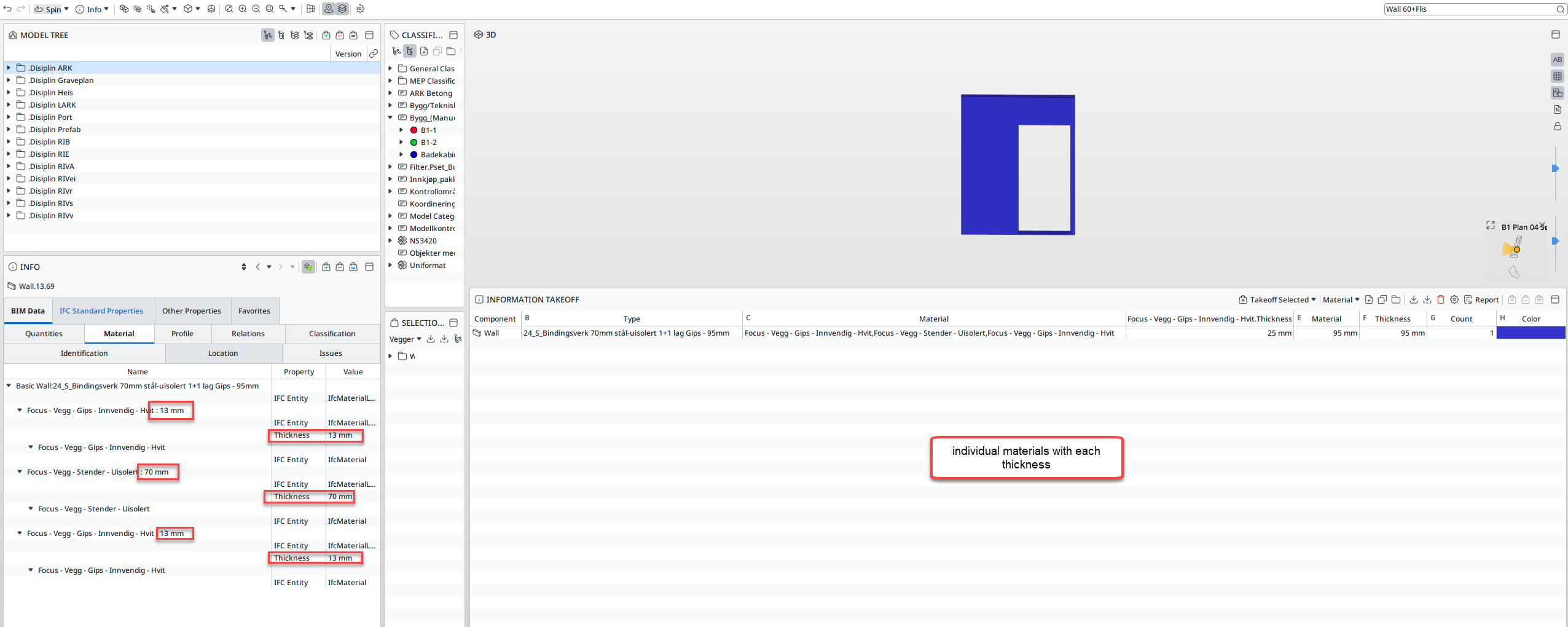Click the blue wall object in 3D view
The width and height of the screenshot is (1568, 627).
(x=989, y=166)
